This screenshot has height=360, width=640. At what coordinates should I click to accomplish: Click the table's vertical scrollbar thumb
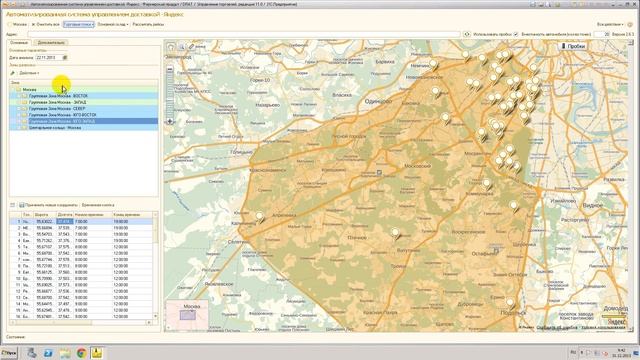[x=155, y=231]
